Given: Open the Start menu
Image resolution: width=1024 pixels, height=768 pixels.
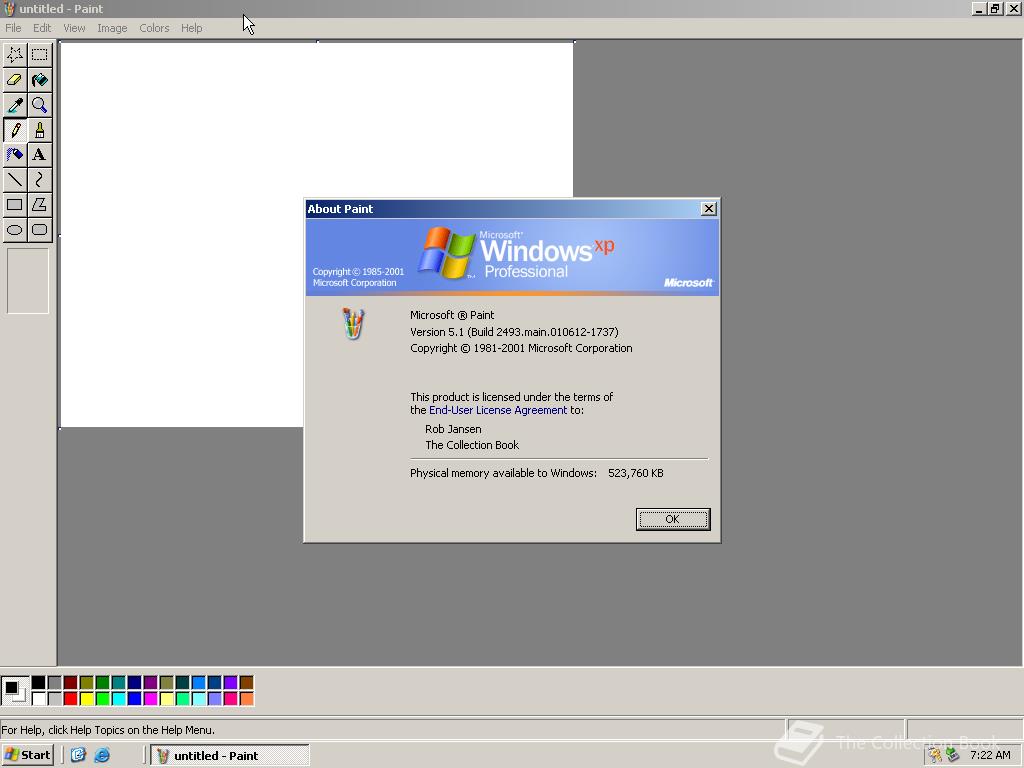Looking at the screenshot, I should click(27, 755).
